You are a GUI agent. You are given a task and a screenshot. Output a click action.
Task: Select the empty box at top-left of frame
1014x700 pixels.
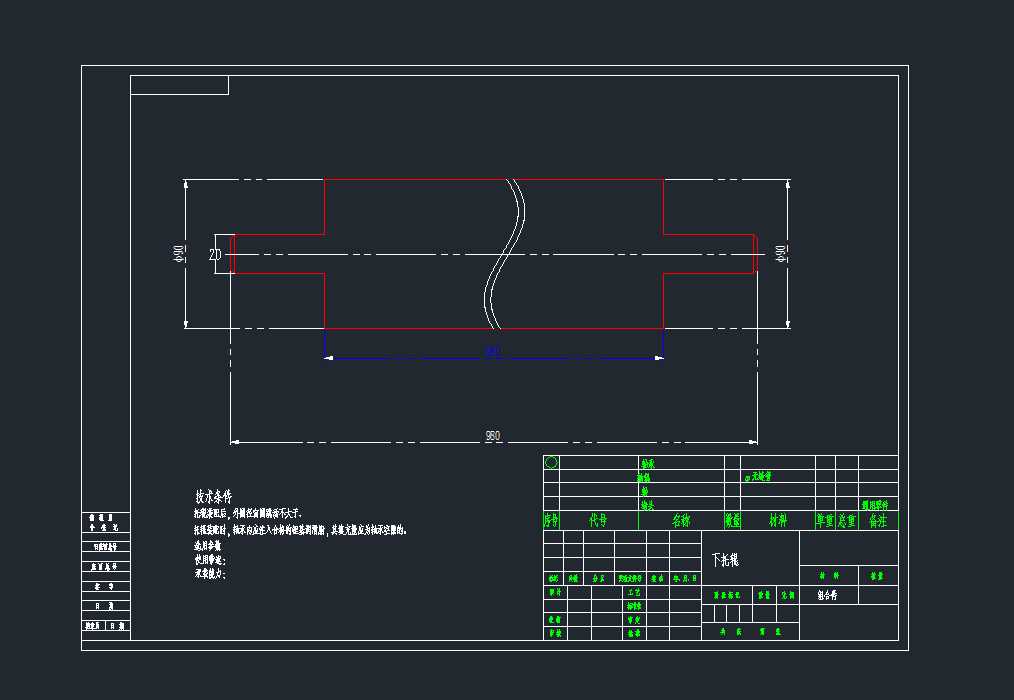179,85
